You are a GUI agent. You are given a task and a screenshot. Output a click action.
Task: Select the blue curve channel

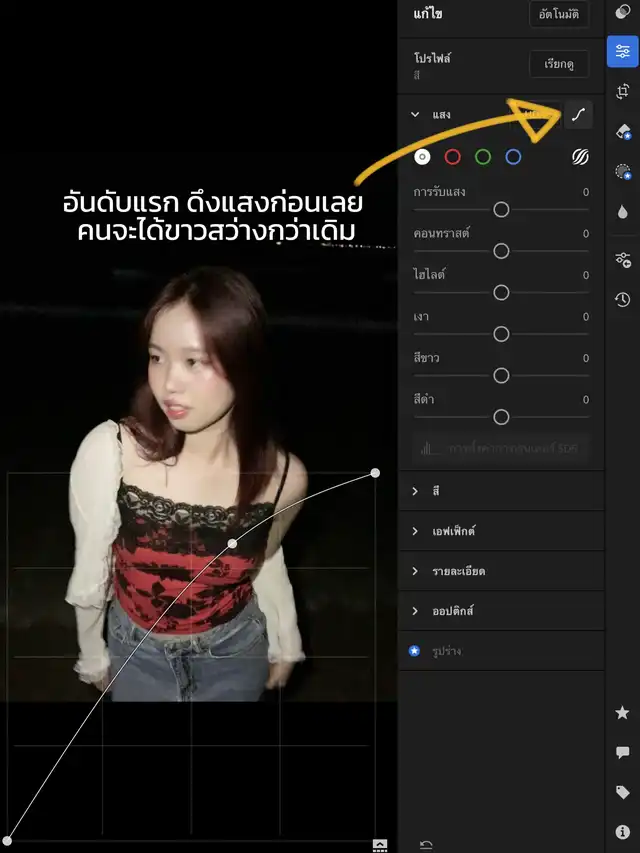coord(513,157)
